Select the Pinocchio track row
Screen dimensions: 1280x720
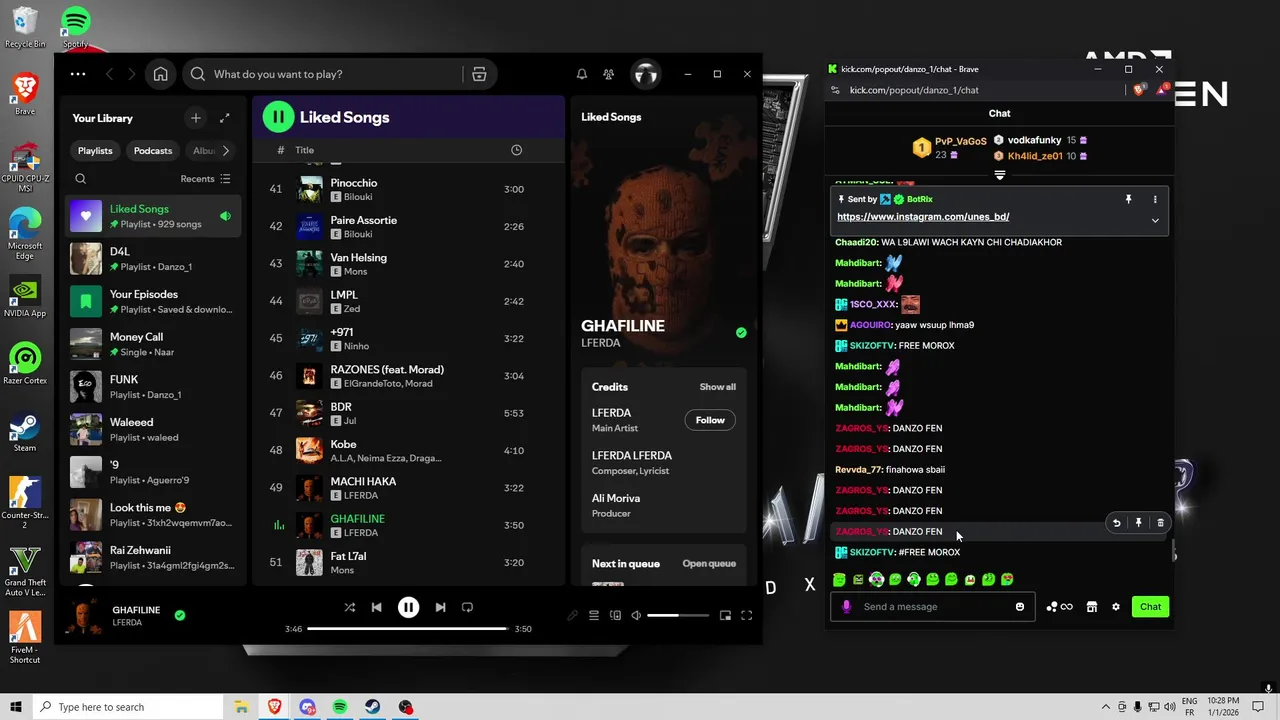point(408,189)
